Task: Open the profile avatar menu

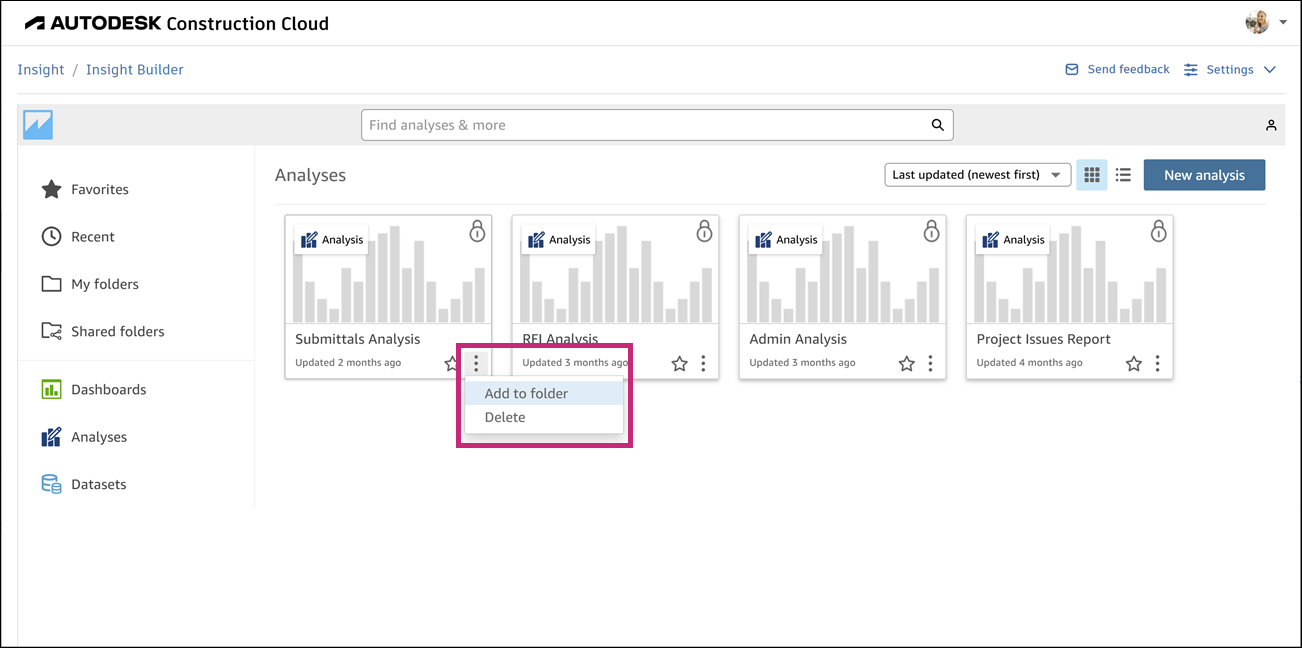Action: [1265, 22]
